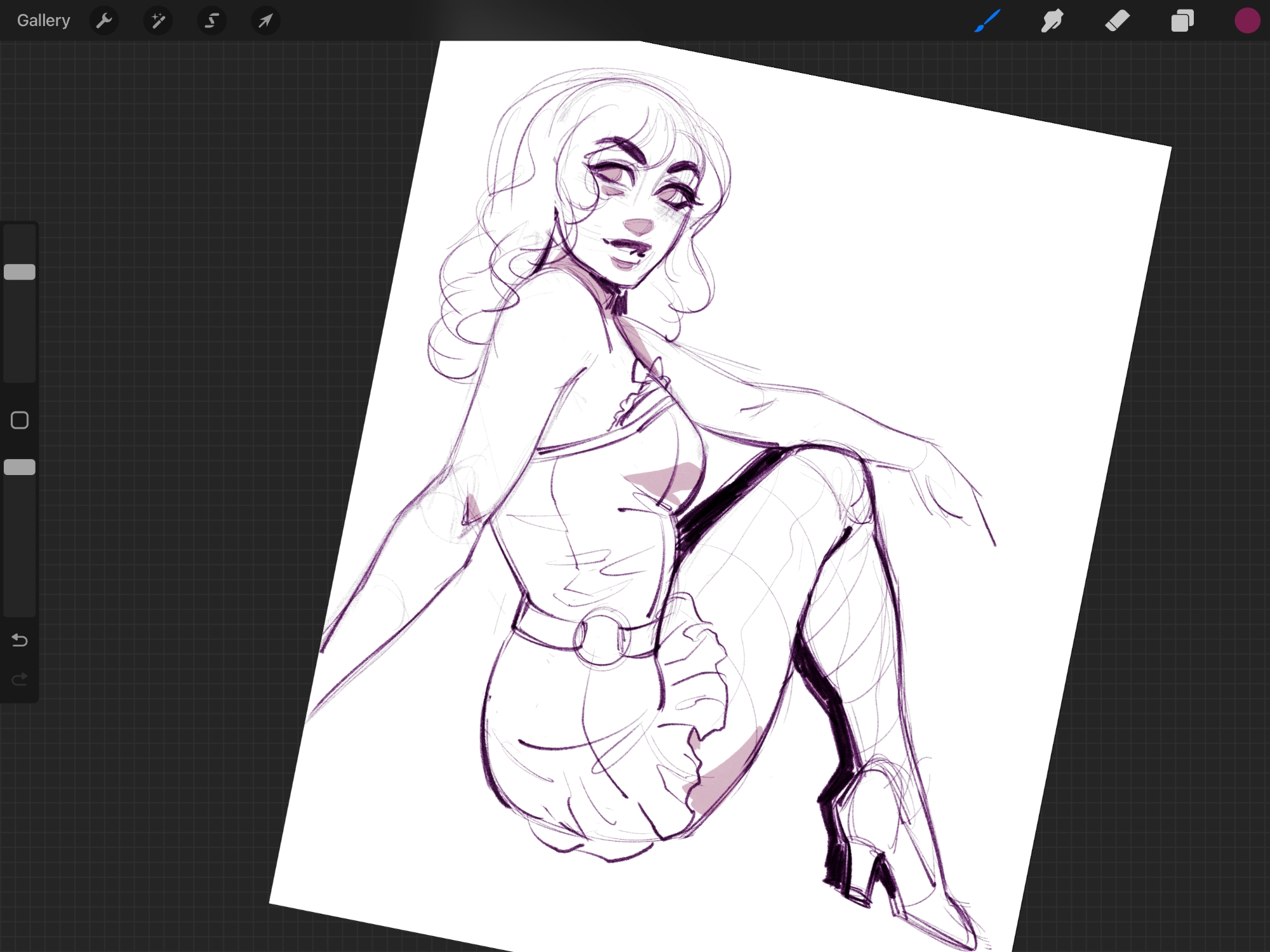
Task: Open the Layers panel
Action: 1182,21
